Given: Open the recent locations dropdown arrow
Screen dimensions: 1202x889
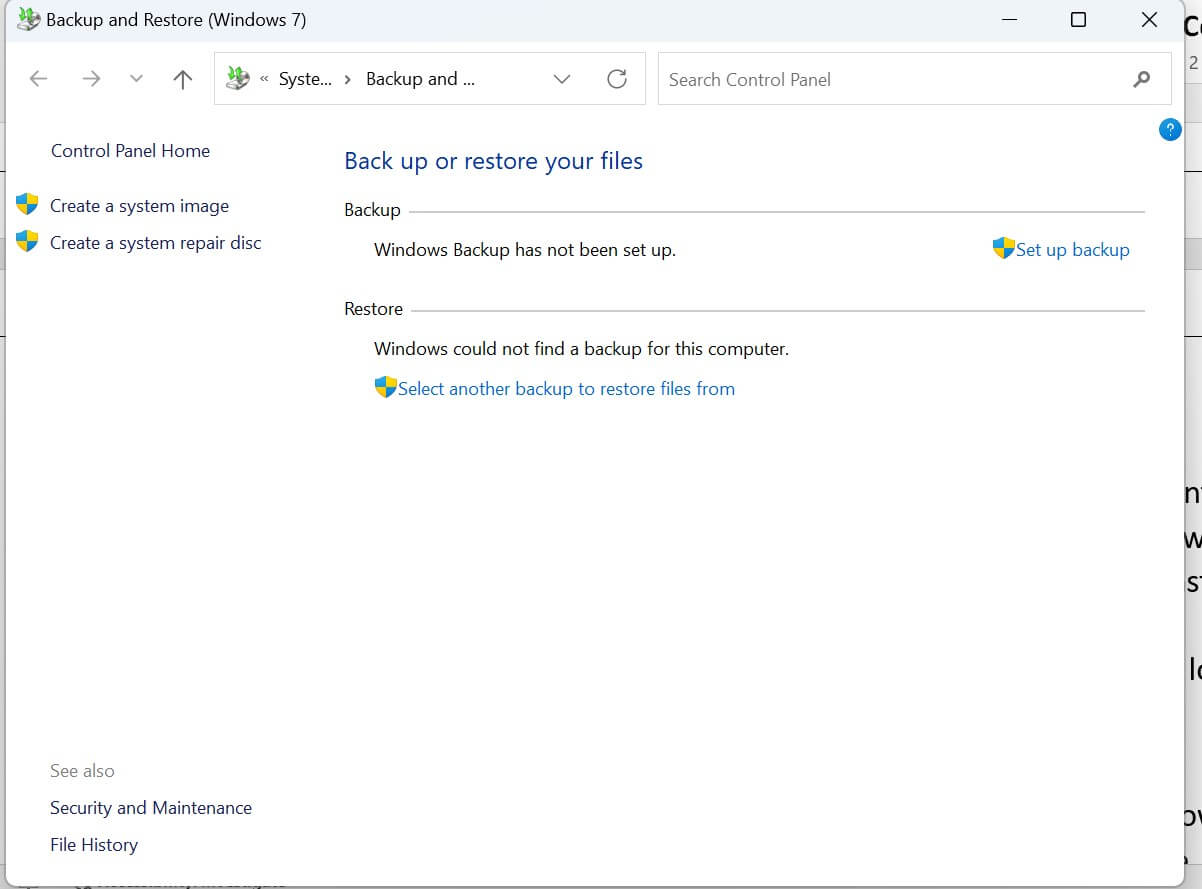Looking at the screenshot, I should [x=137, y=79].
